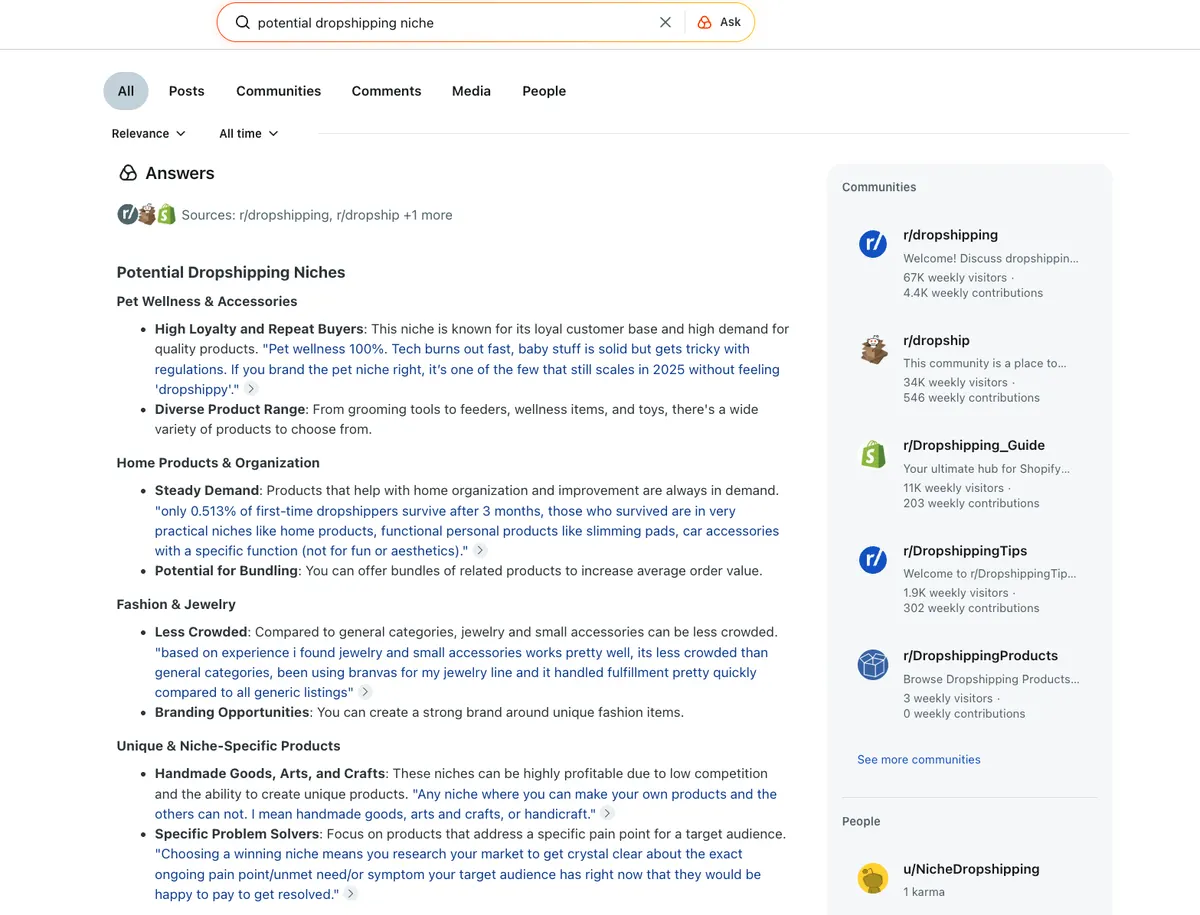Click the See more communities link
1200x915 pixels.
tap(918, 759)
